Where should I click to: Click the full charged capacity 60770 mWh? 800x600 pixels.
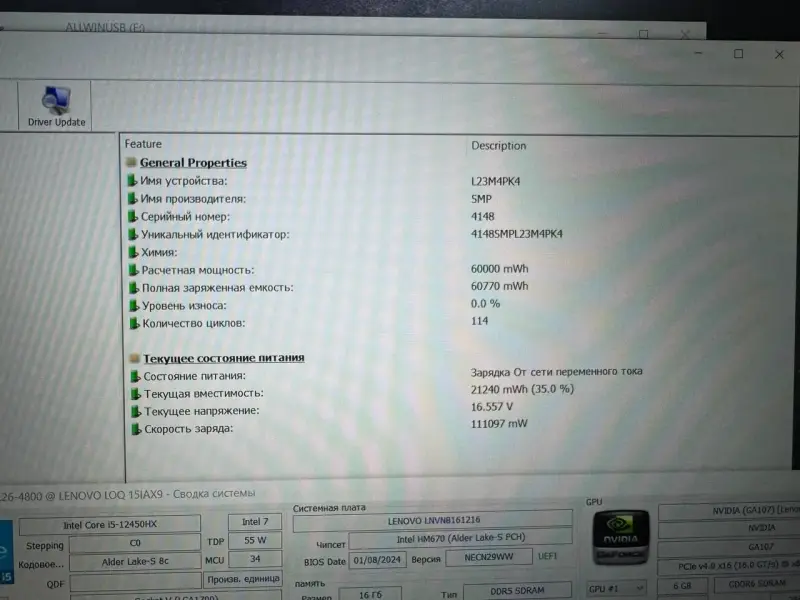click(x=499, y=286)
